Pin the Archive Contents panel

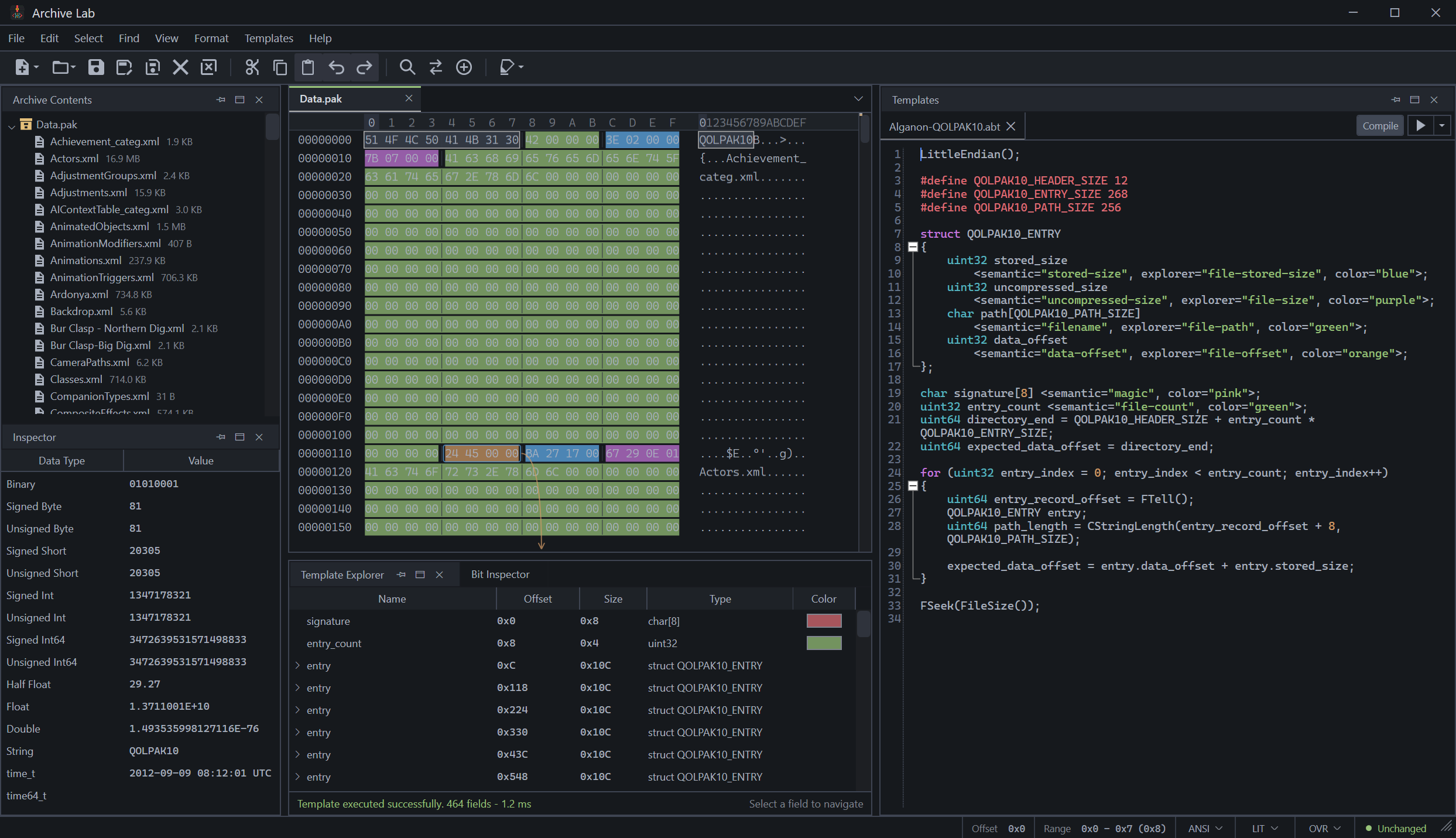pyautogui.click(x=221, y=100)
